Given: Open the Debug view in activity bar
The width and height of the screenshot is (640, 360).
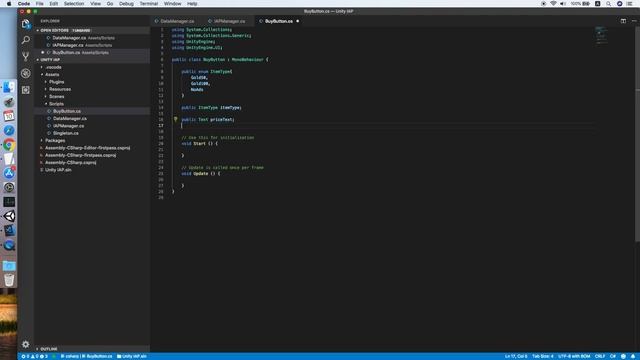Looking at the screenshot, I should point(26,73).
